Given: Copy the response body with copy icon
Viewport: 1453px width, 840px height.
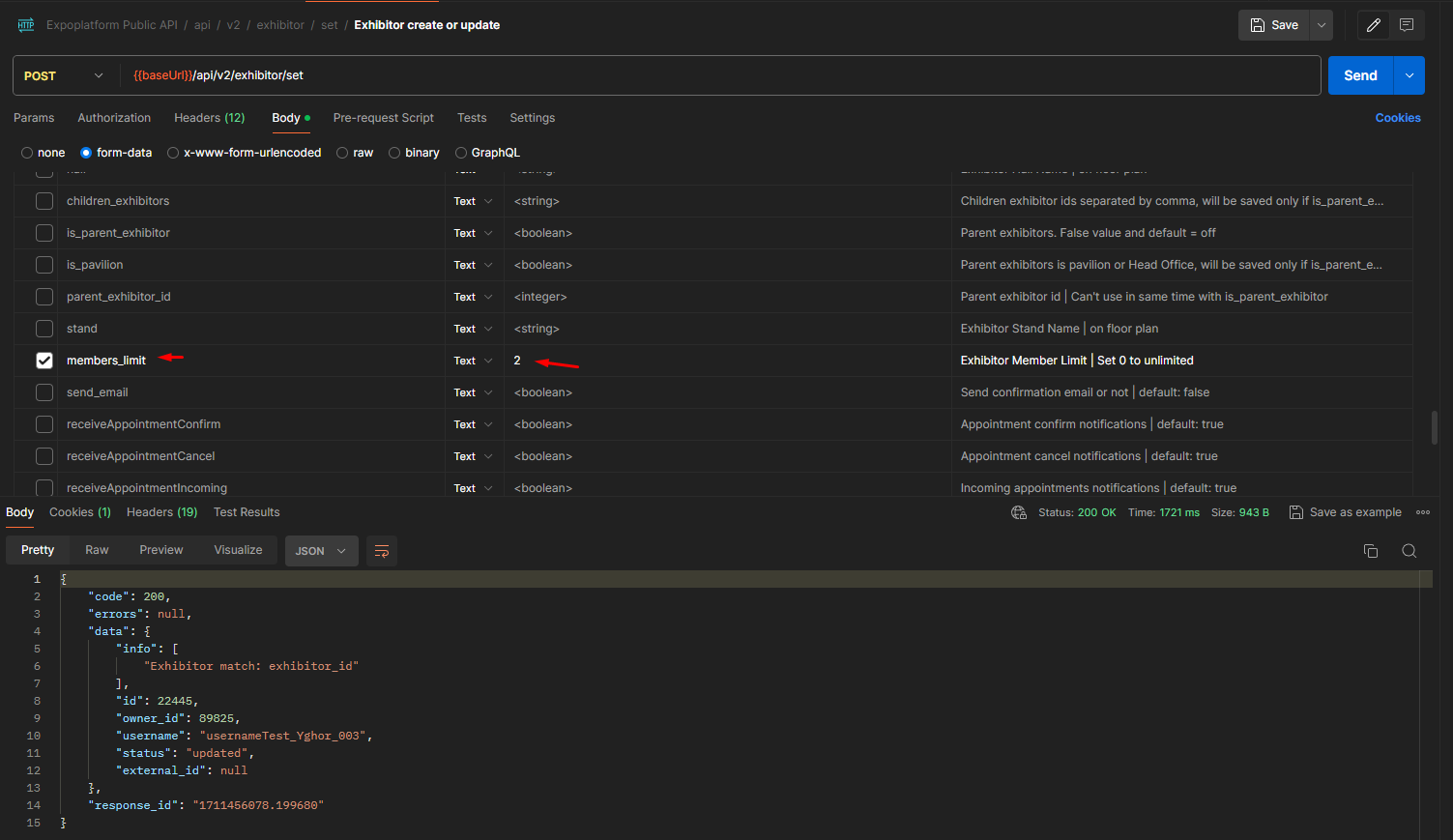Looking at the screenshot, I should [x=1370, y=551].
